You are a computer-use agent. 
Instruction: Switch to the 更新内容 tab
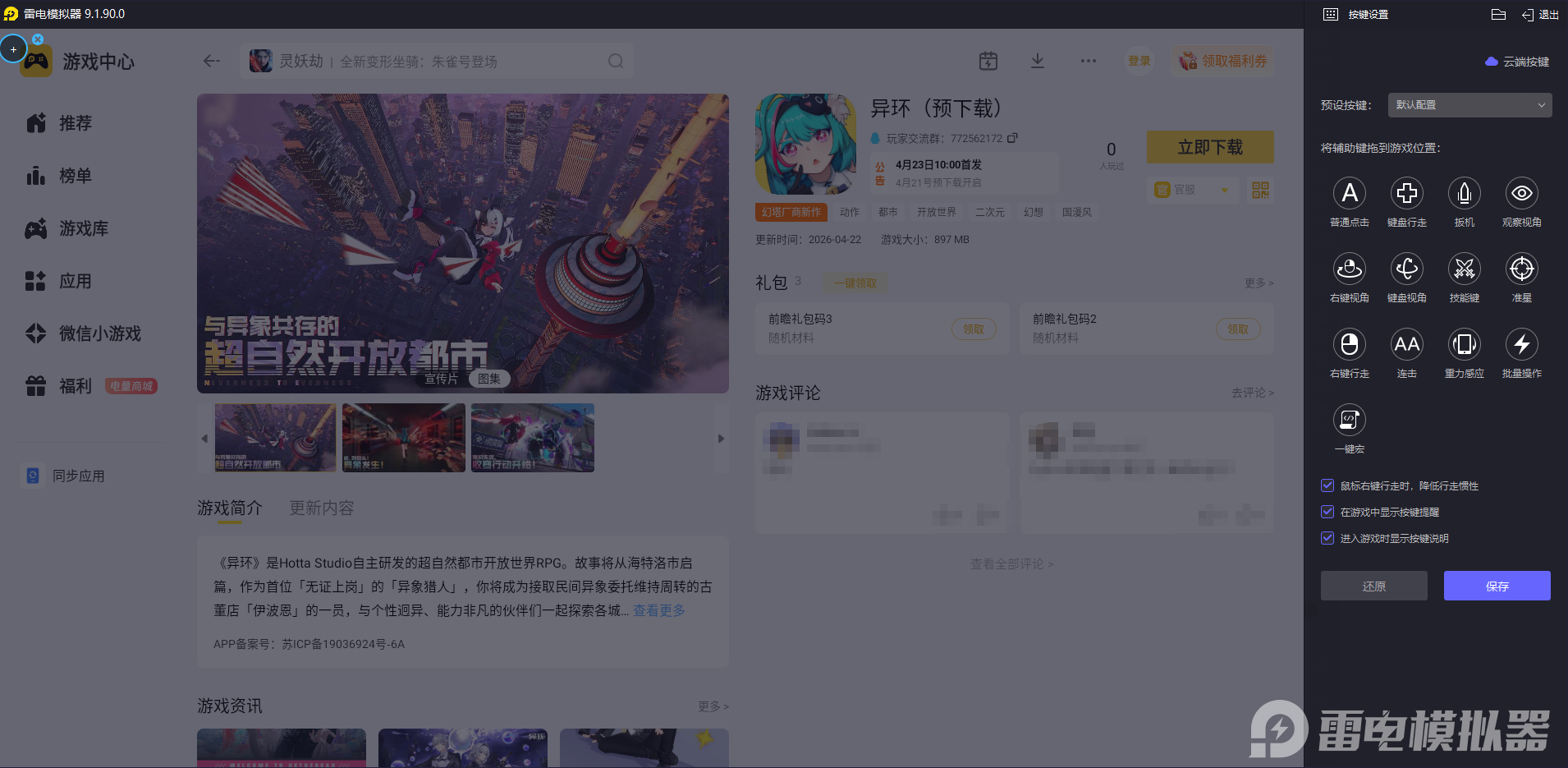322,508
